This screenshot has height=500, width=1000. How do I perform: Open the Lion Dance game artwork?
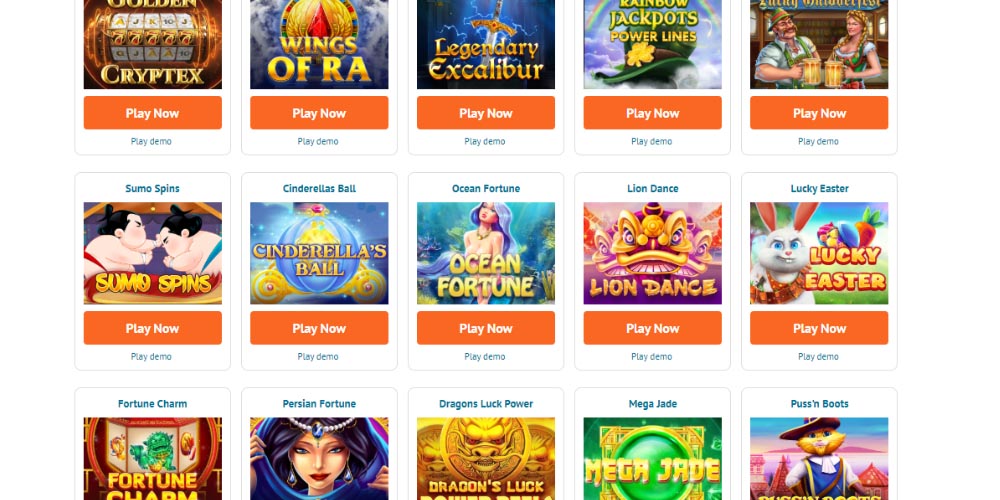click(652, 253)
